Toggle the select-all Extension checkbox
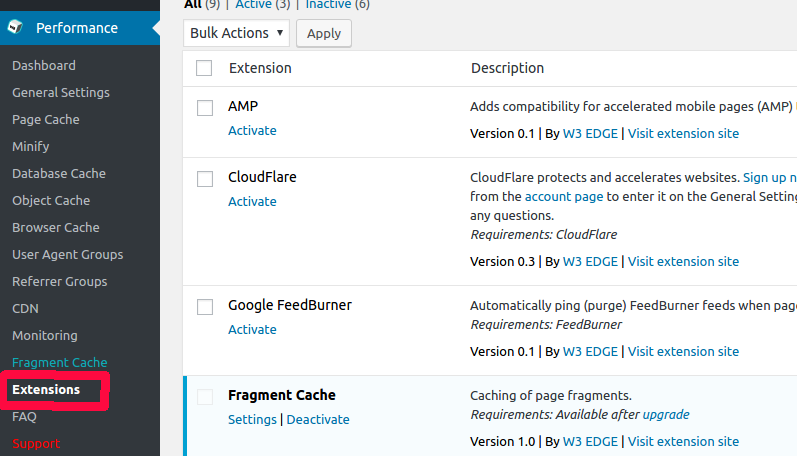Viewport: 797px width, 456px height. pos(204,68)
